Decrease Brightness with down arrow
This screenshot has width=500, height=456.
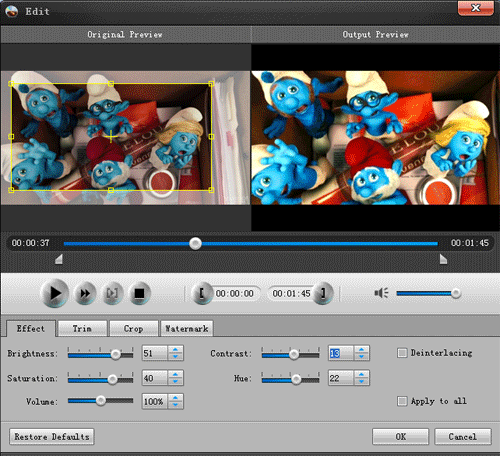pos(175,357)
